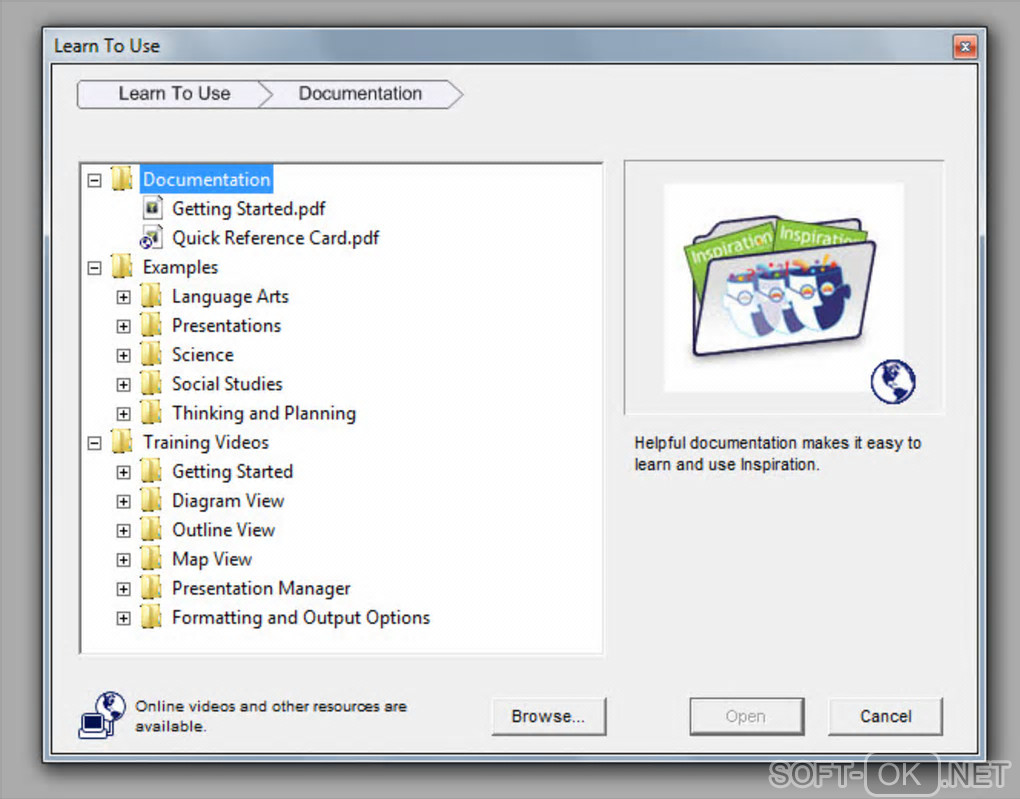Viewport: 1020px width, 799px height.
Task: Click the Documentation folder icon
Action: pyautogui.click(x=122, y=179)
